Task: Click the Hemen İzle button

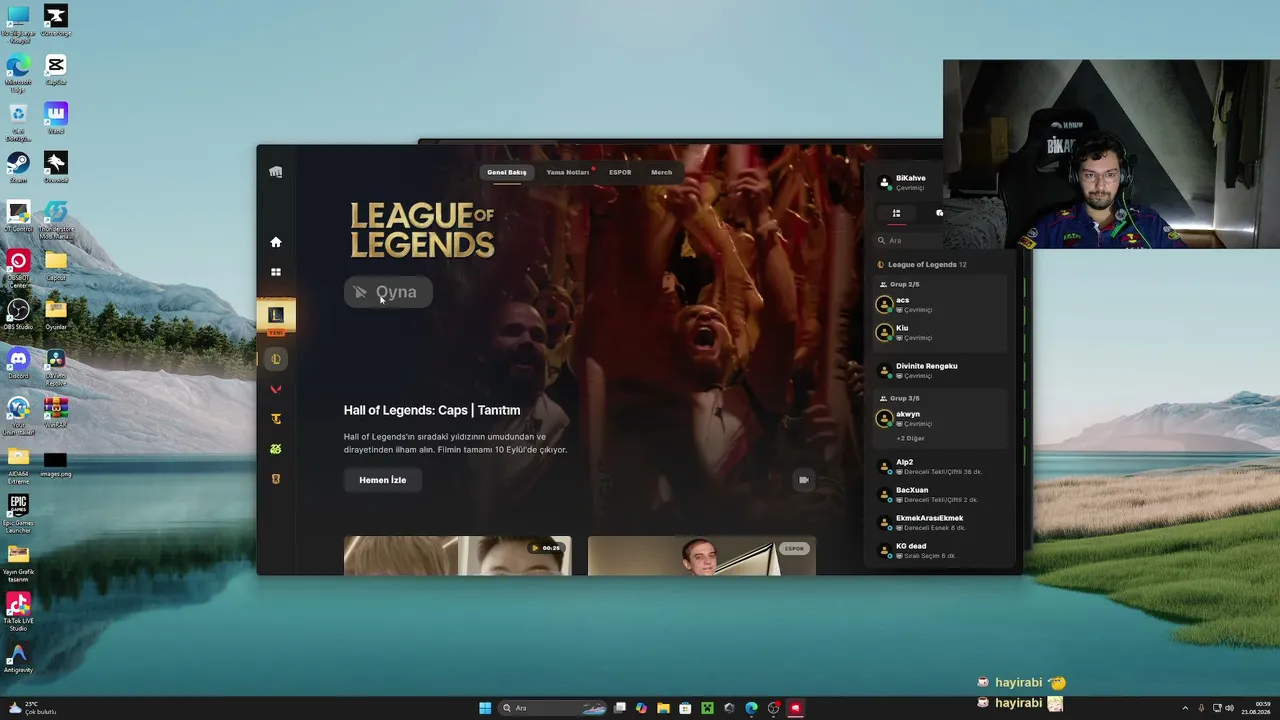Action: point(382,480)
